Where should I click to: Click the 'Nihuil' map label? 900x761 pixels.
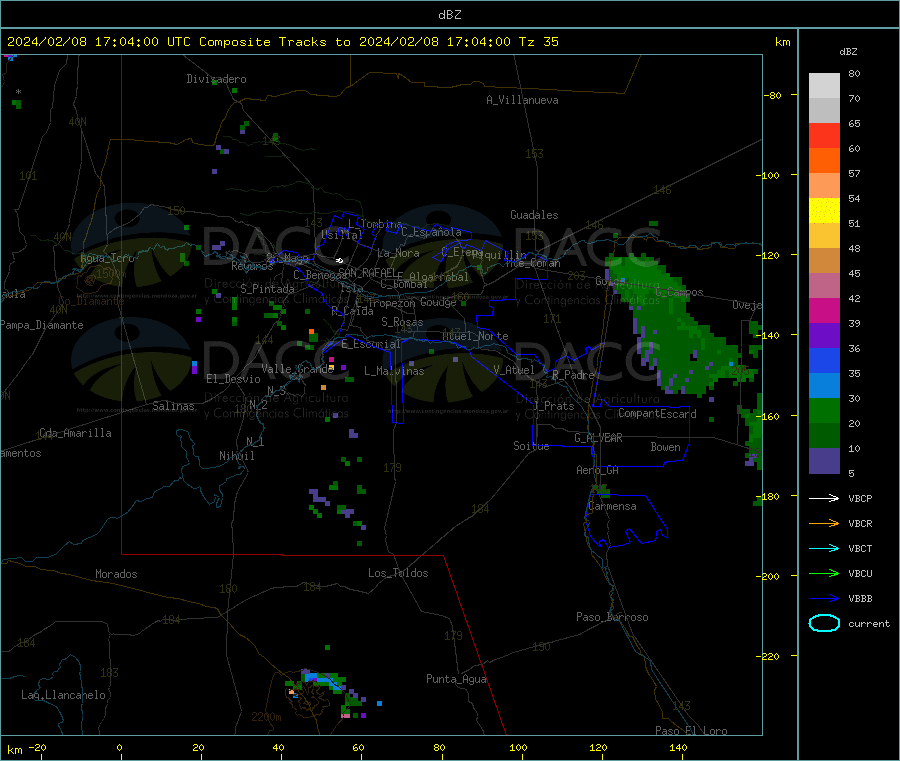click(x=237, y=456)
